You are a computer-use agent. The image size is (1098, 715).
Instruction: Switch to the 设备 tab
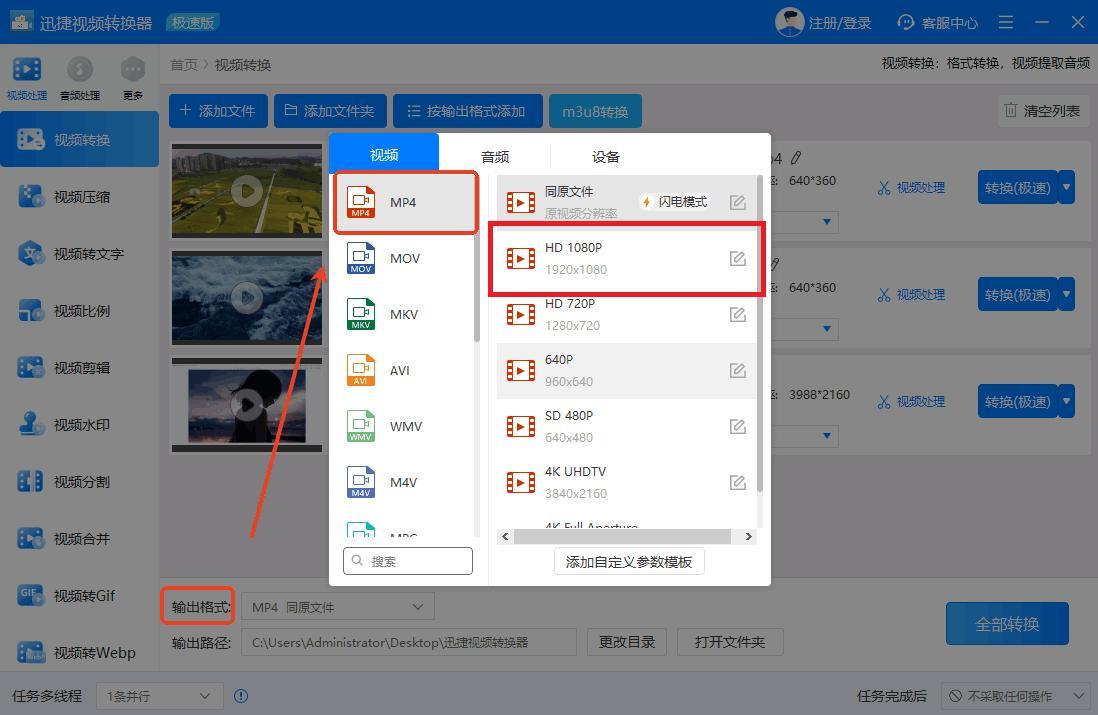[x=606, y=156]
